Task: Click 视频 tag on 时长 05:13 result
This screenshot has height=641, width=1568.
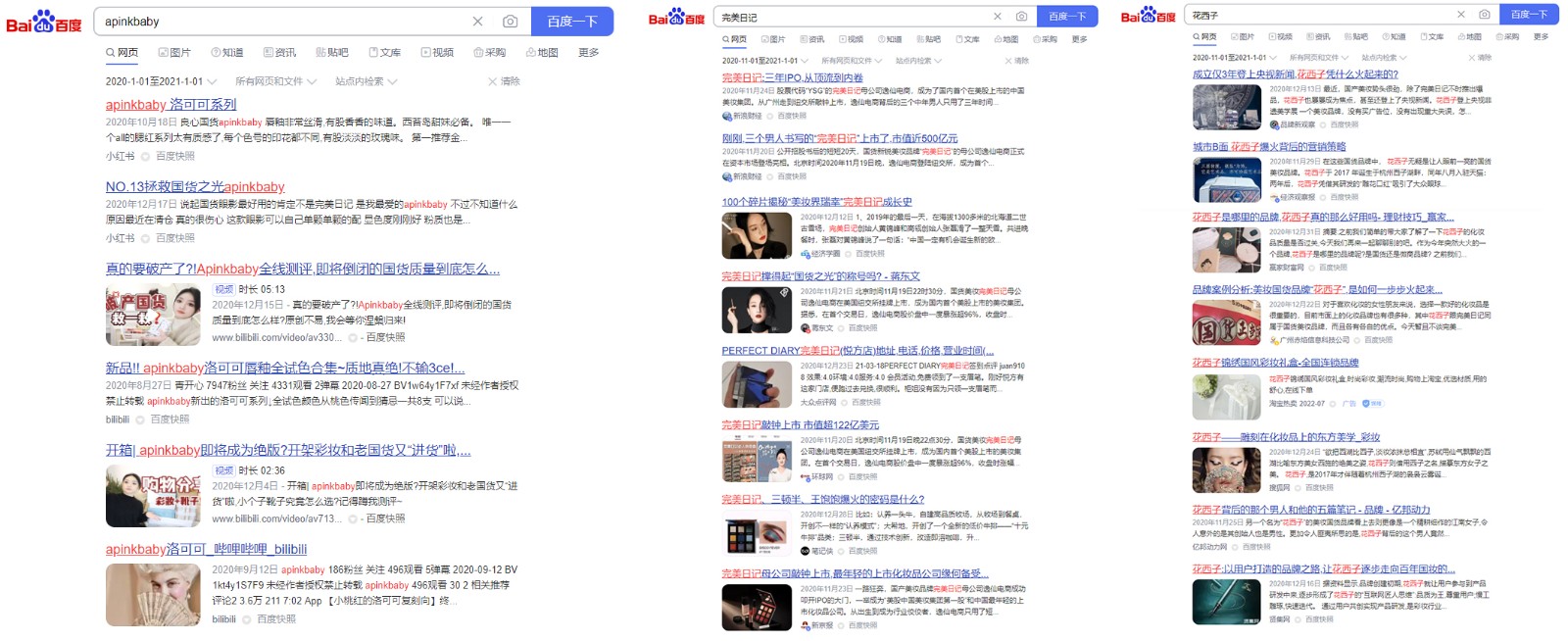Action: pos(224,289)
